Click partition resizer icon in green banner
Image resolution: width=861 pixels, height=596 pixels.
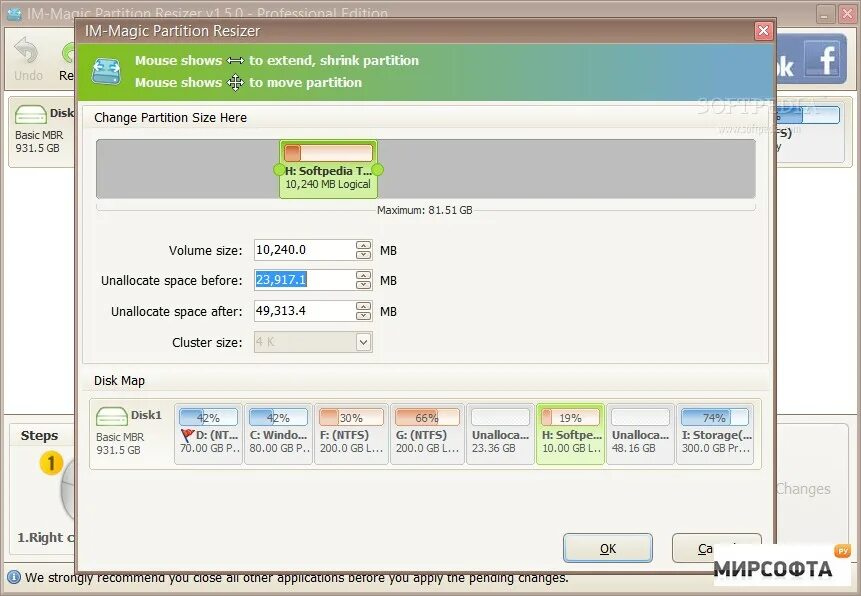(x=106, y=71)
